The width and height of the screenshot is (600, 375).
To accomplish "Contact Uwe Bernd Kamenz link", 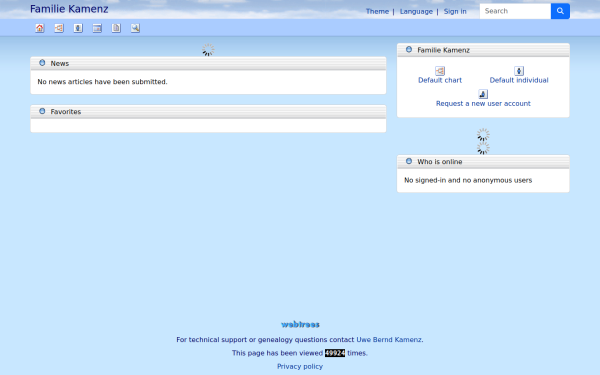I will pyautogui.click(x=389, y=340).
